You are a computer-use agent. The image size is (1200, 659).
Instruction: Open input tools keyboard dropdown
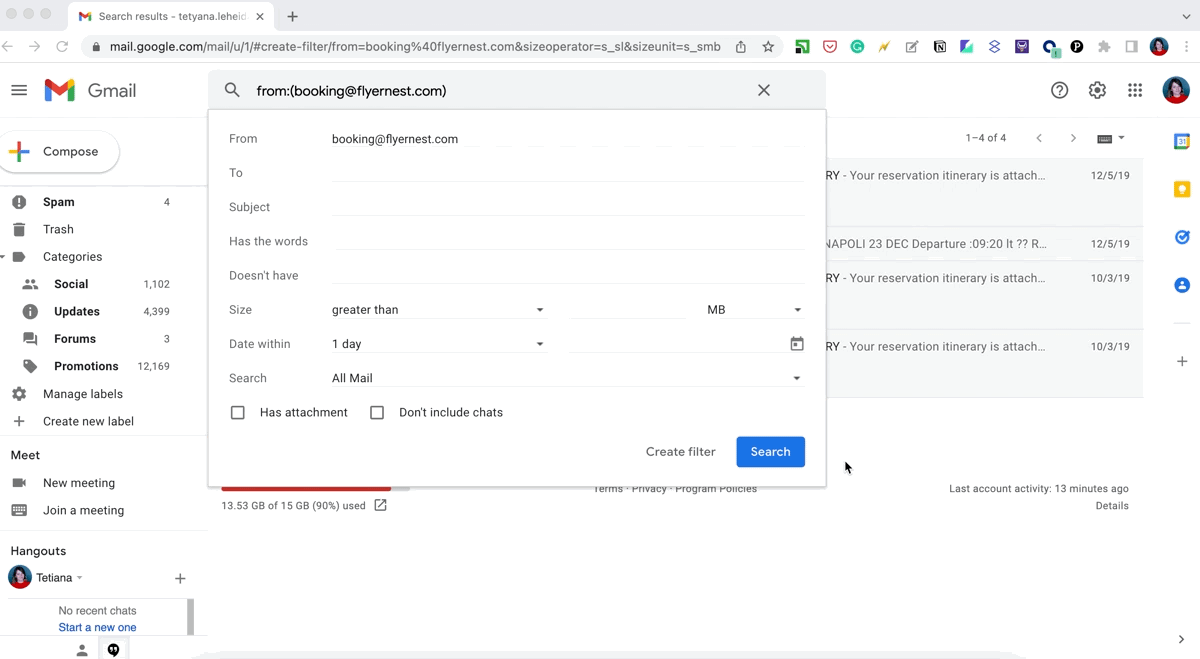[x=1111, y=138]
